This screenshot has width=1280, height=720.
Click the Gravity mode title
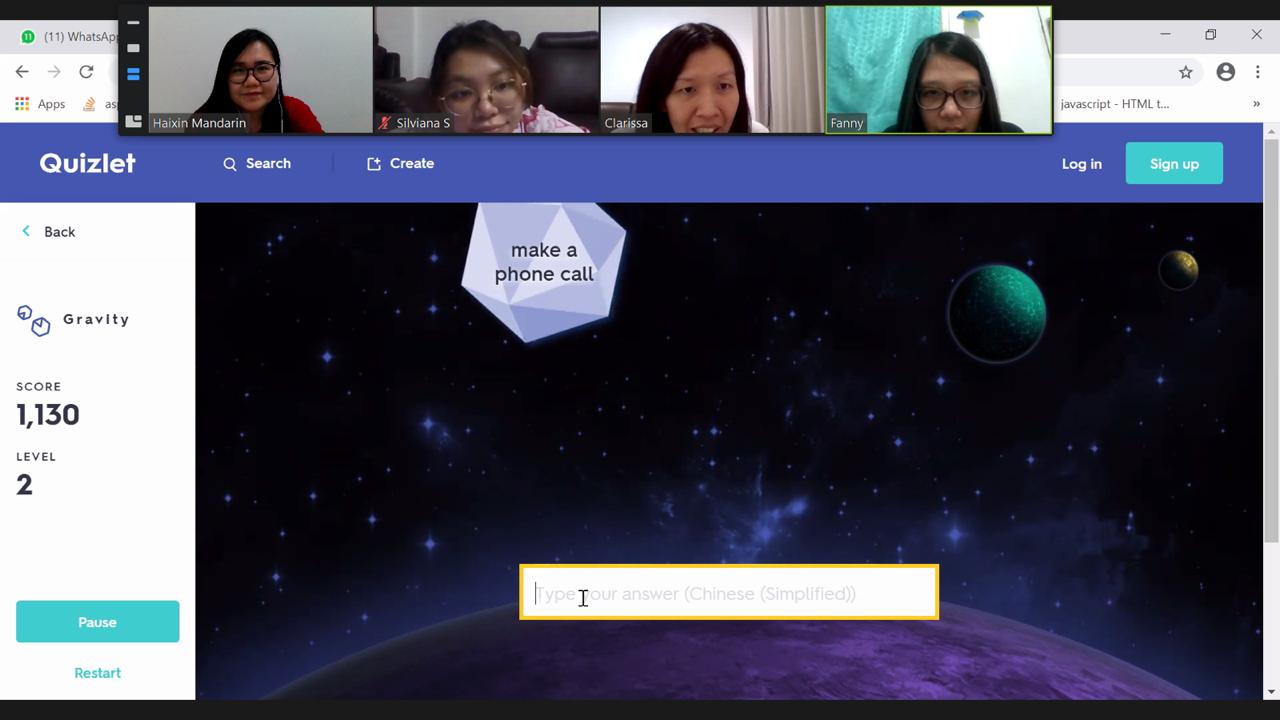point(96,320)
